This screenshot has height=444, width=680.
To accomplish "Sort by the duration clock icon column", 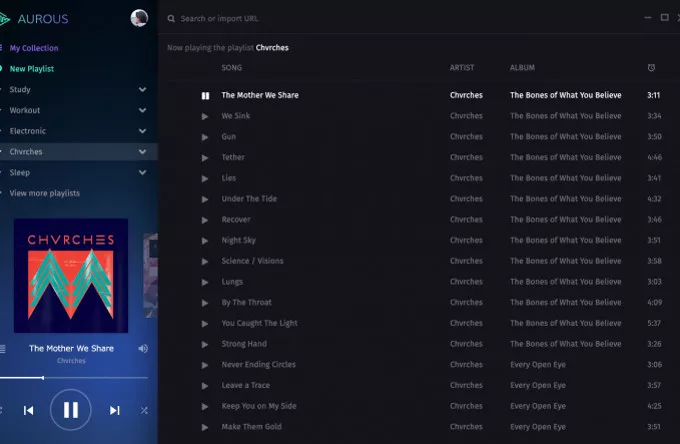I will [652, 68].
